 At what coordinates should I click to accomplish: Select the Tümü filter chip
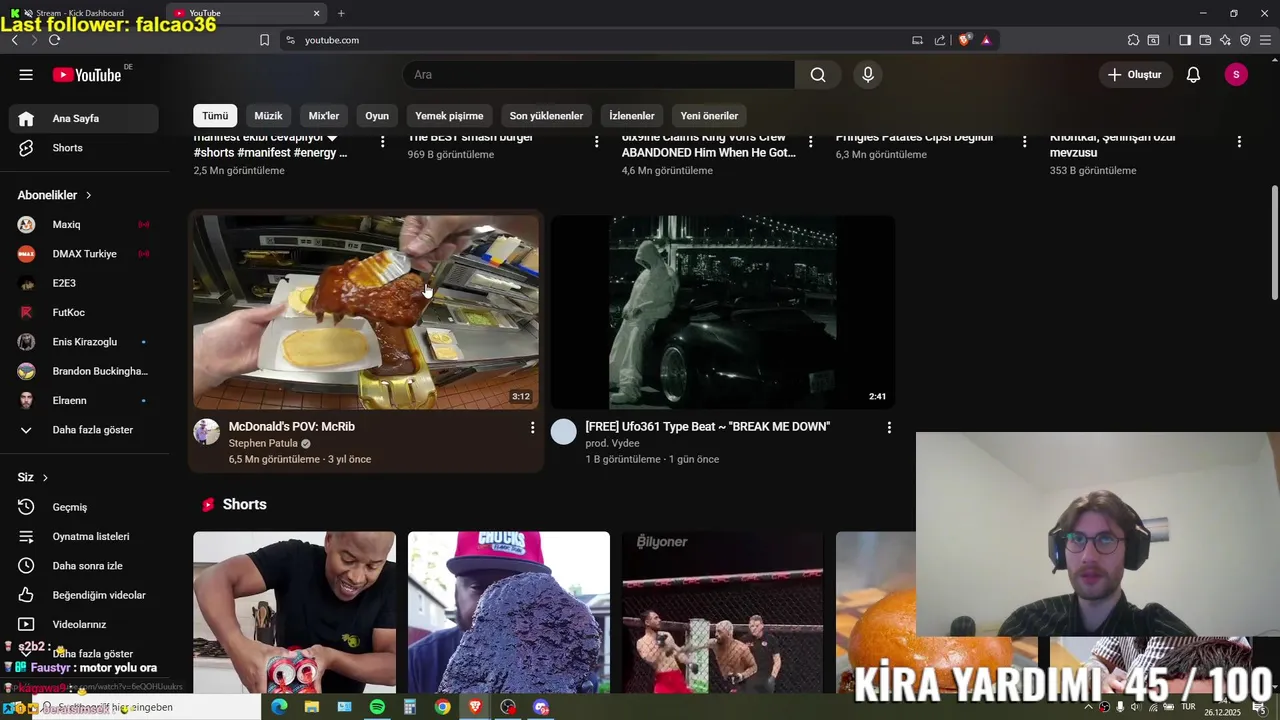(215, 116)
